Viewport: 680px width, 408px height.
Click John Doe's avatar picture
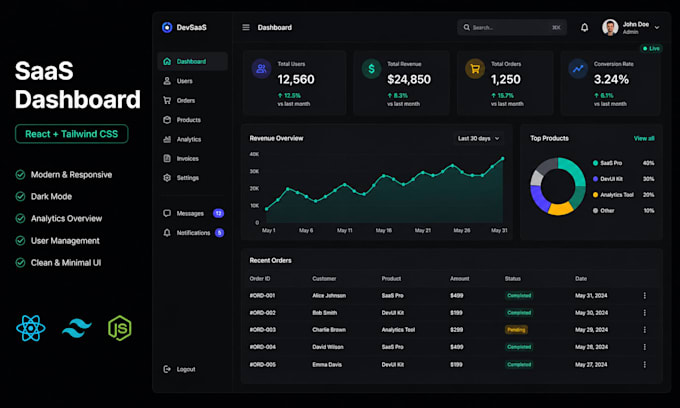pos(610,27)
